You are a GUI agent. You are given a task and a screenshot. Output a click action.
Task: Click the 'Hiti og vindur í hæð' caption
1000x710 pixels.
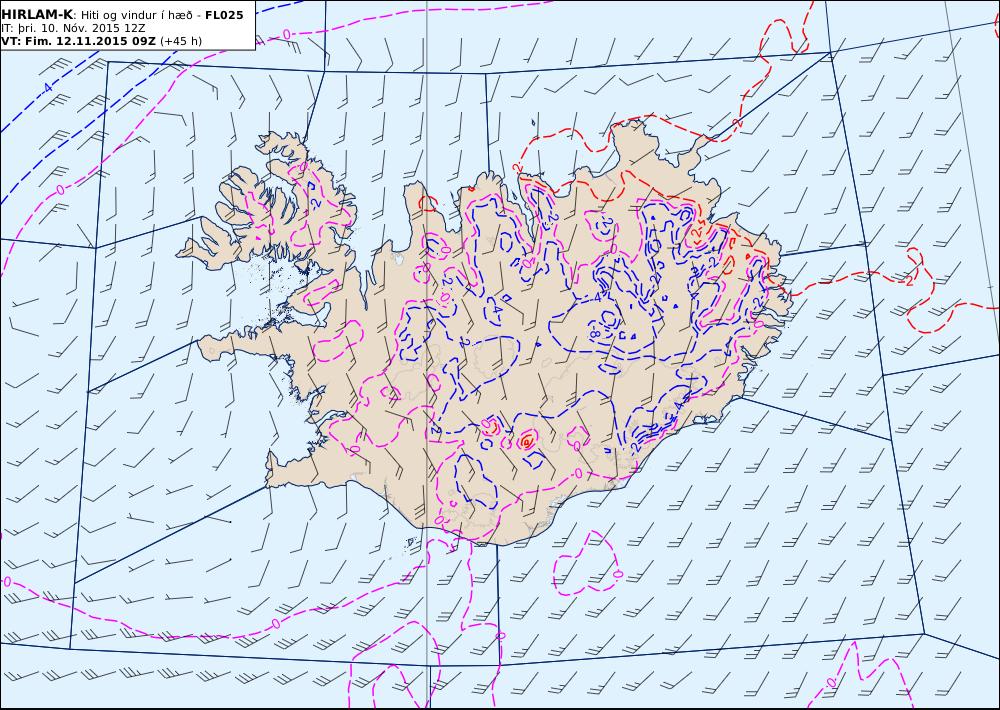[136, 15]
